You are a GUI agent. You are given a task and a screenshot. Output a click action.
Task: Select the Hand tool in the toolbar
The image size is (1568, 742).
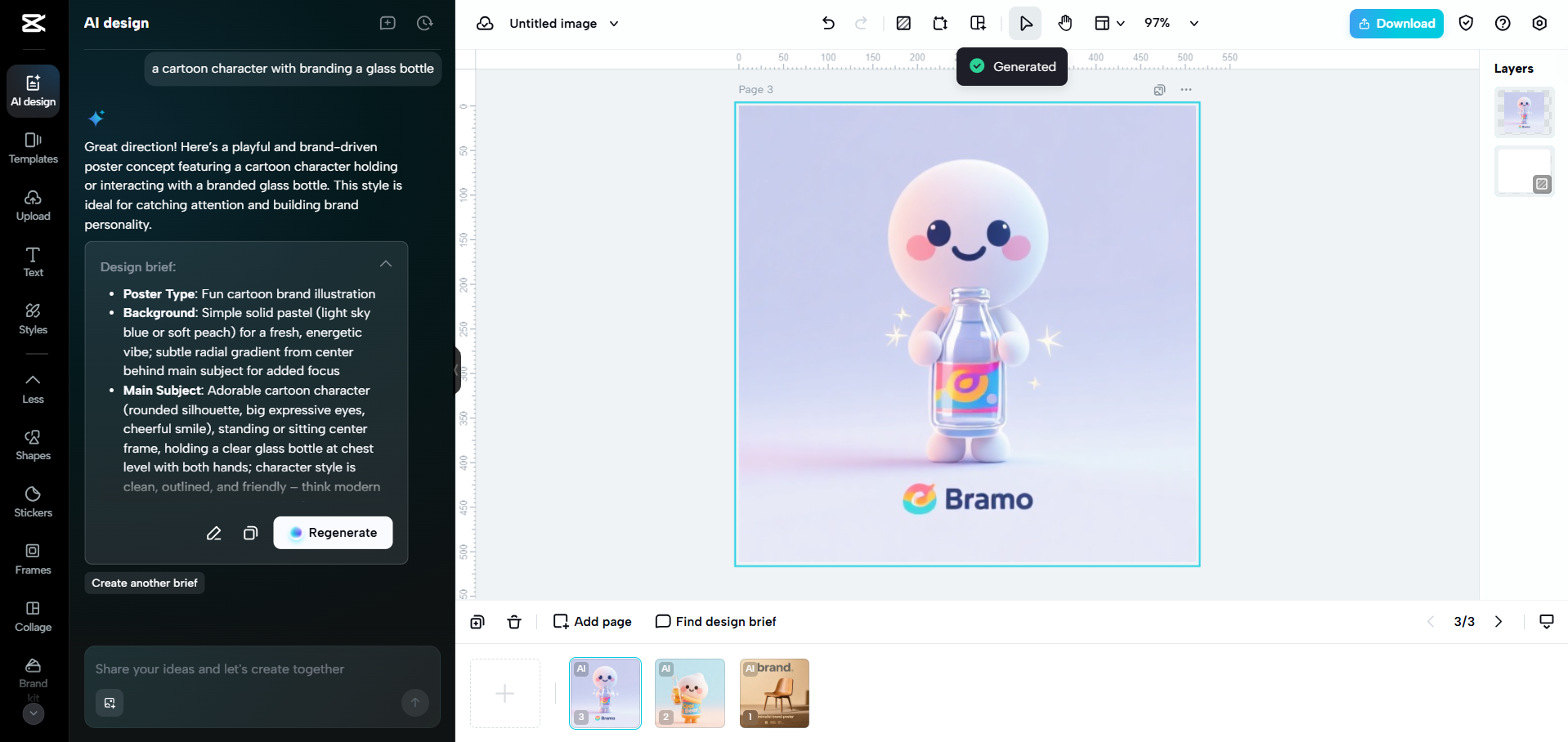tap(1065, 23)
